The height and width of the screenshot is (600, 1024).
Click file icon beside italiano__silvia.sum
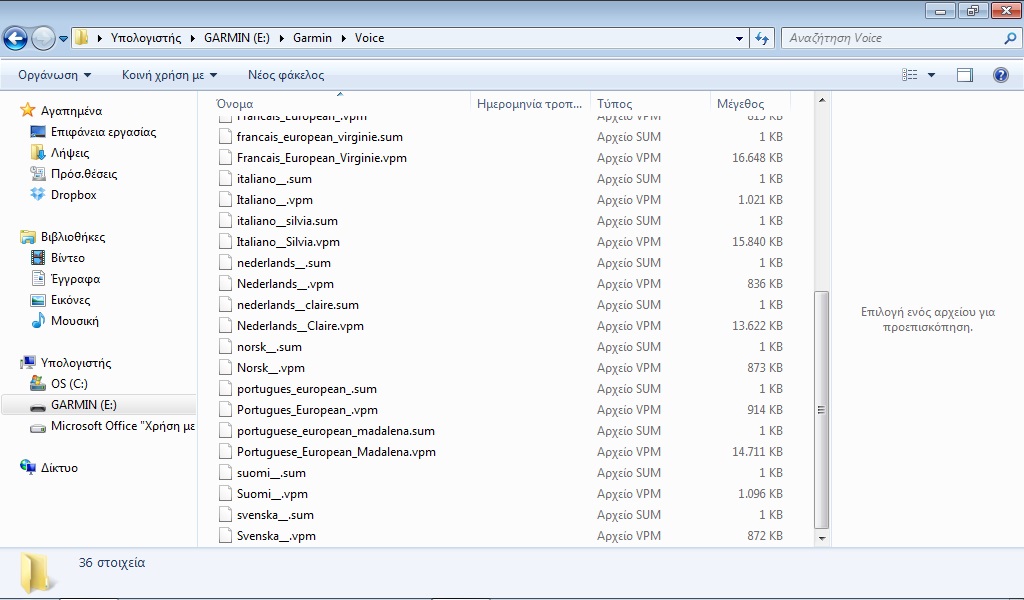(225, 221)
